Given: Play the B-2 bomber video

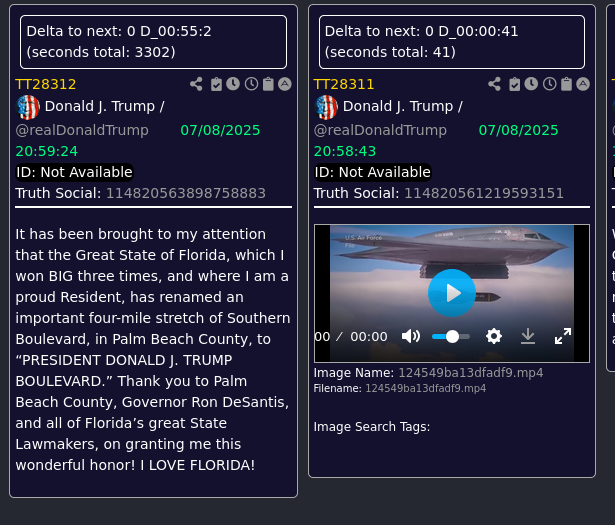Looking at the screenshot, I should 452,293.
